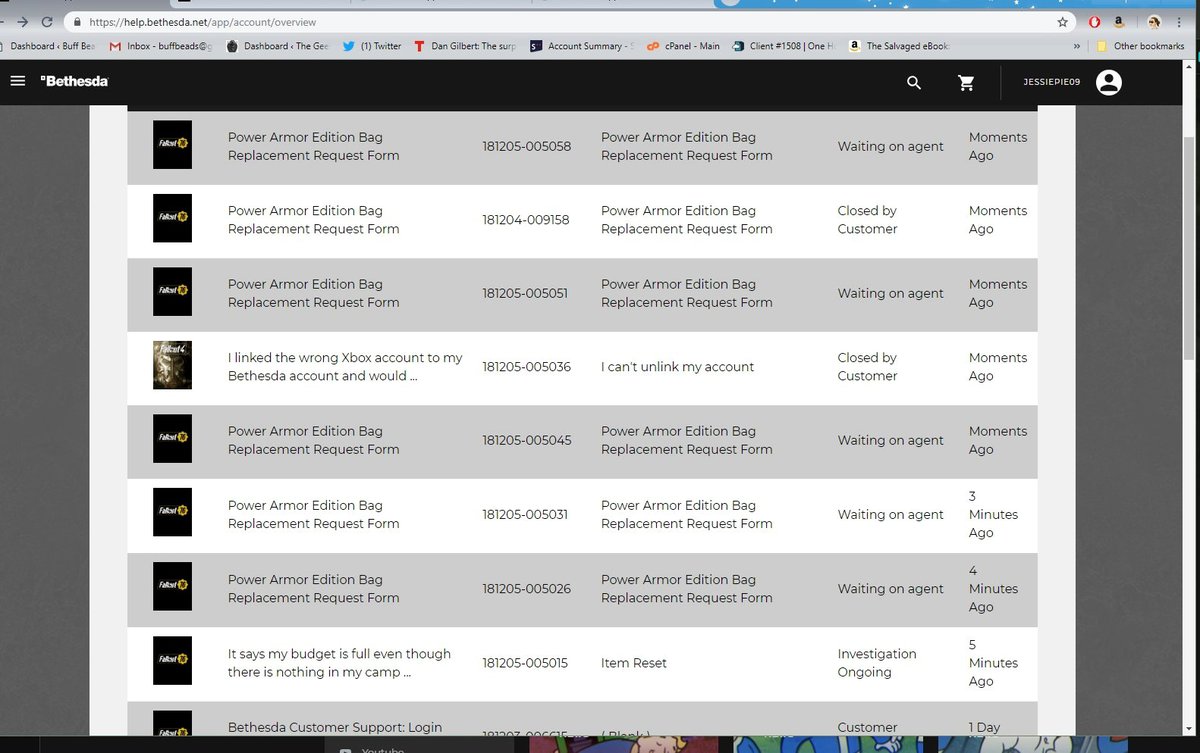The width and height of the screenshot is (1200, 753).
Task: Open the site search magnifier
Action: tap(914, 83)
